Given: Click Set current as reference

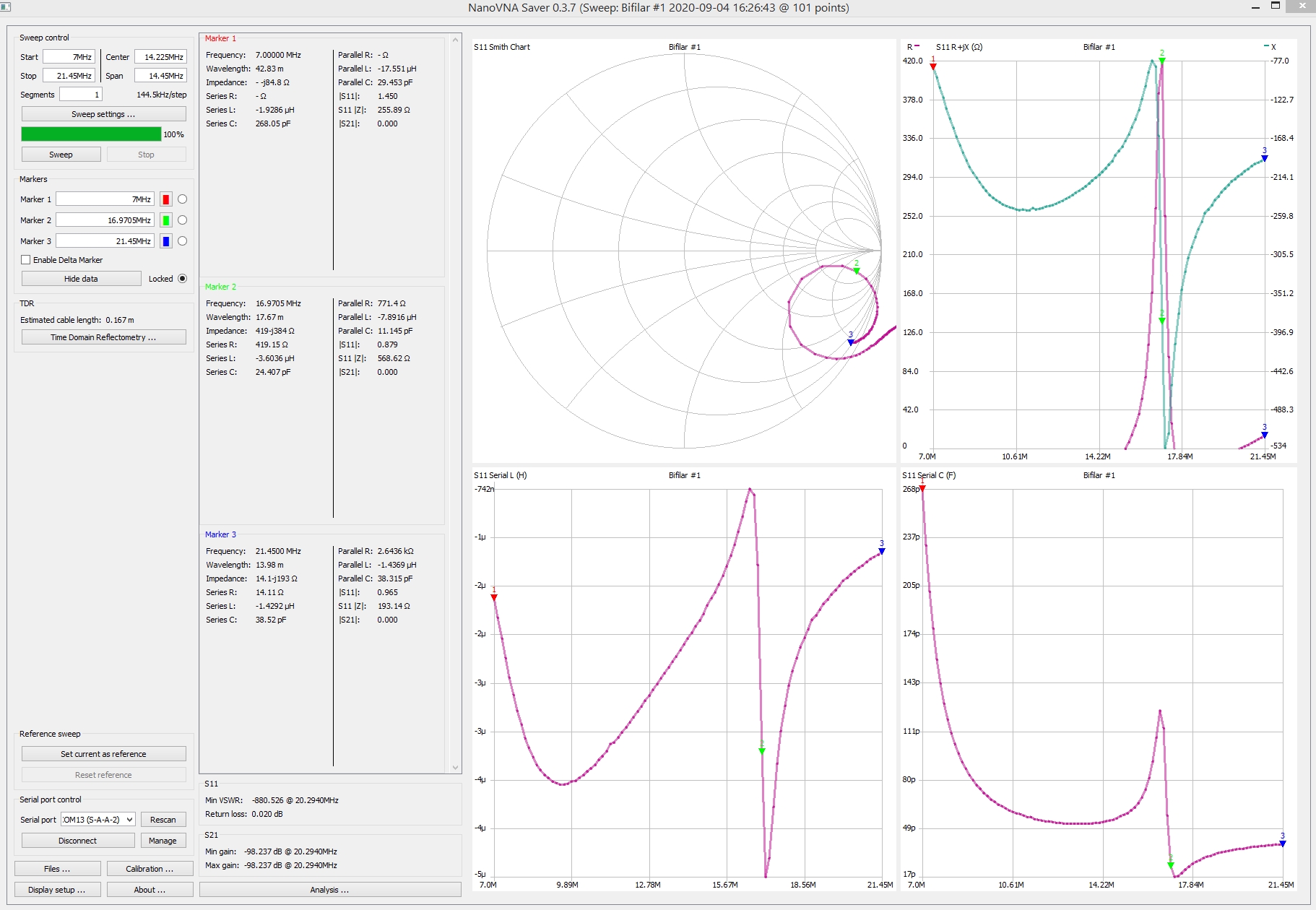Looking at the screenshot, I should (103, 754).
